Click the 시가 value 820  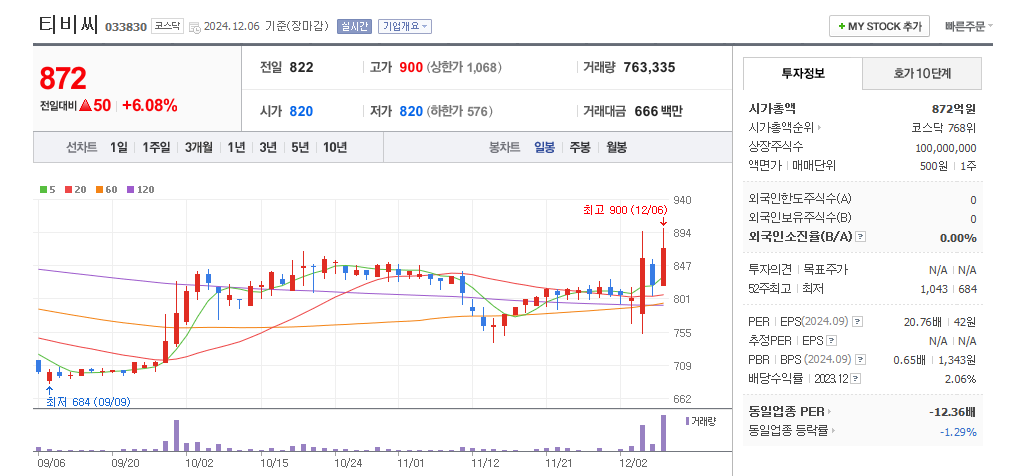click(x=301, y=111)
